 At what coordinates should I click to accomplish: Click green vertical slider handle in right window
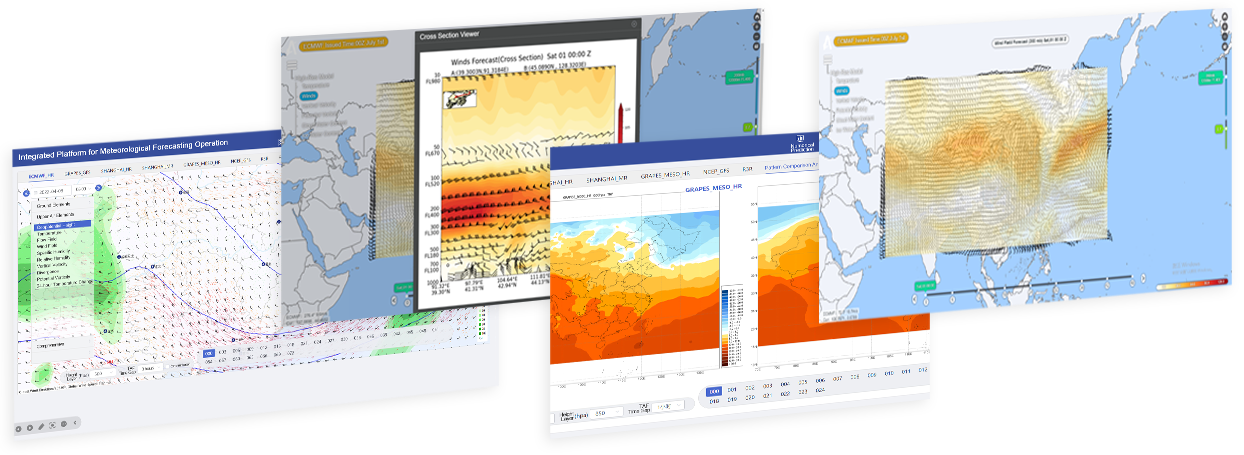[x=1220, y=129]
